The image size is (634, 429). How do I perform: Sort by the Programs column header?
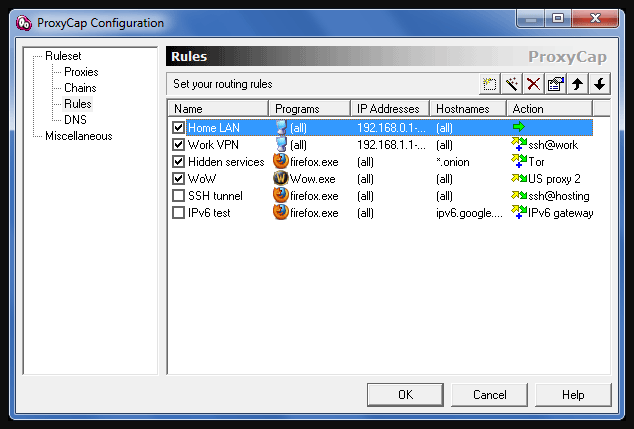click(309, 109)
